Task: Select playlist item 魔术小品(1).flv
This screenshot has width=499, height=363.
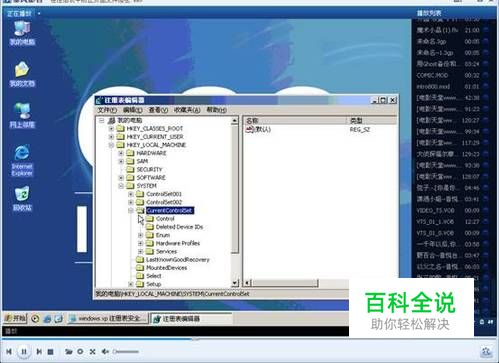Action: [x=448, y=30]
